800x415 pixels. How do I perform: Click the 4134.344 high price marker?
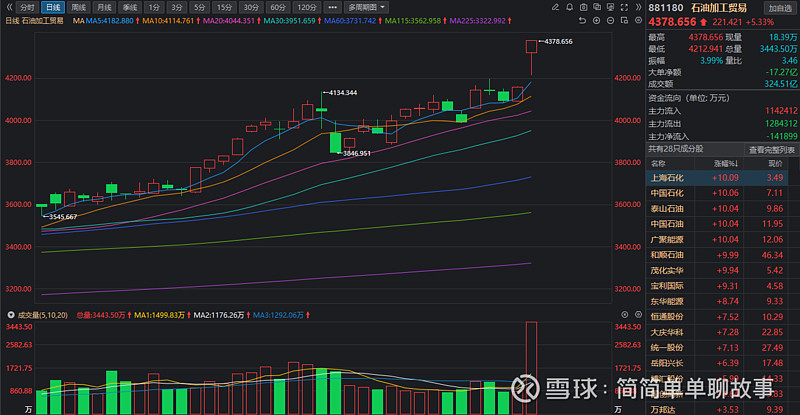point(339,92)
